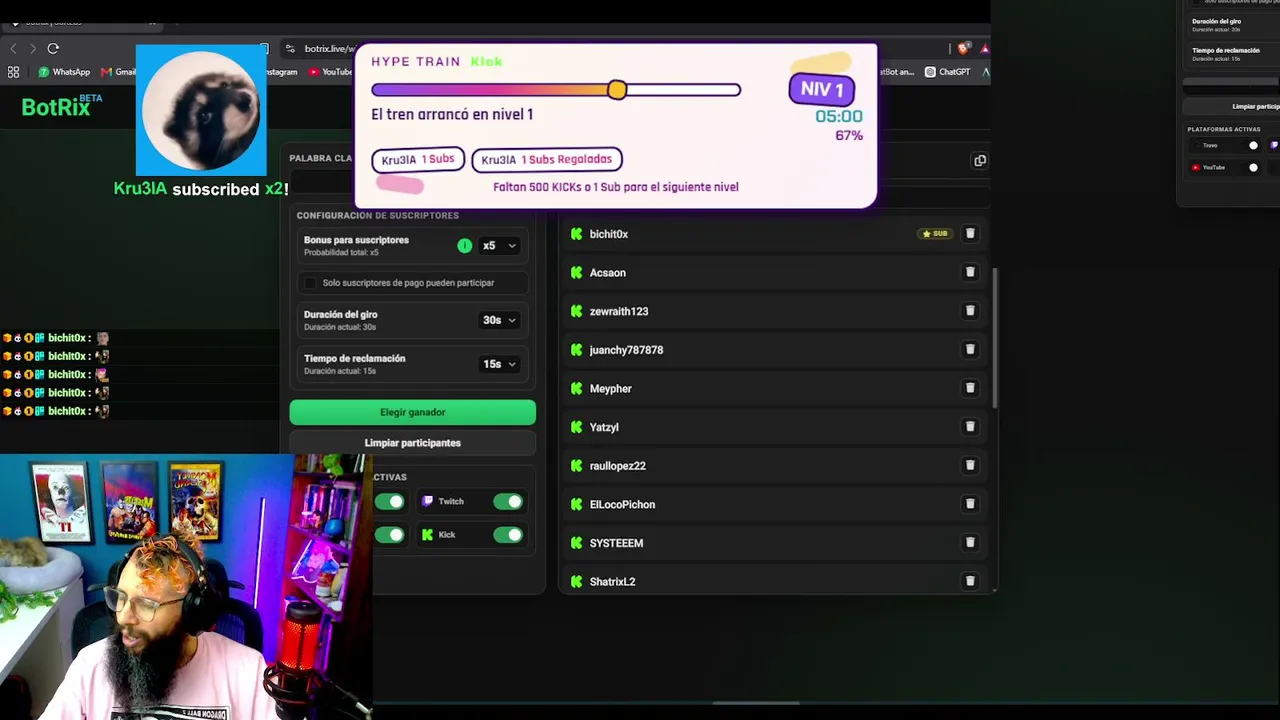This screenshot has height=720, width=1280.
Task: Click the 05:00 hype train timer
Action: tap(839, 116)
